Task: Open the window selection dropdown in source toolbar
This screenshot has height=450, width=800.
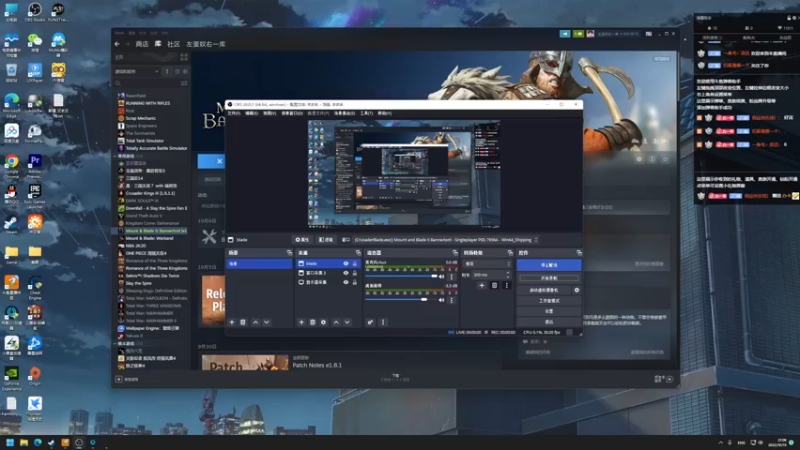Action: [446, 240]
